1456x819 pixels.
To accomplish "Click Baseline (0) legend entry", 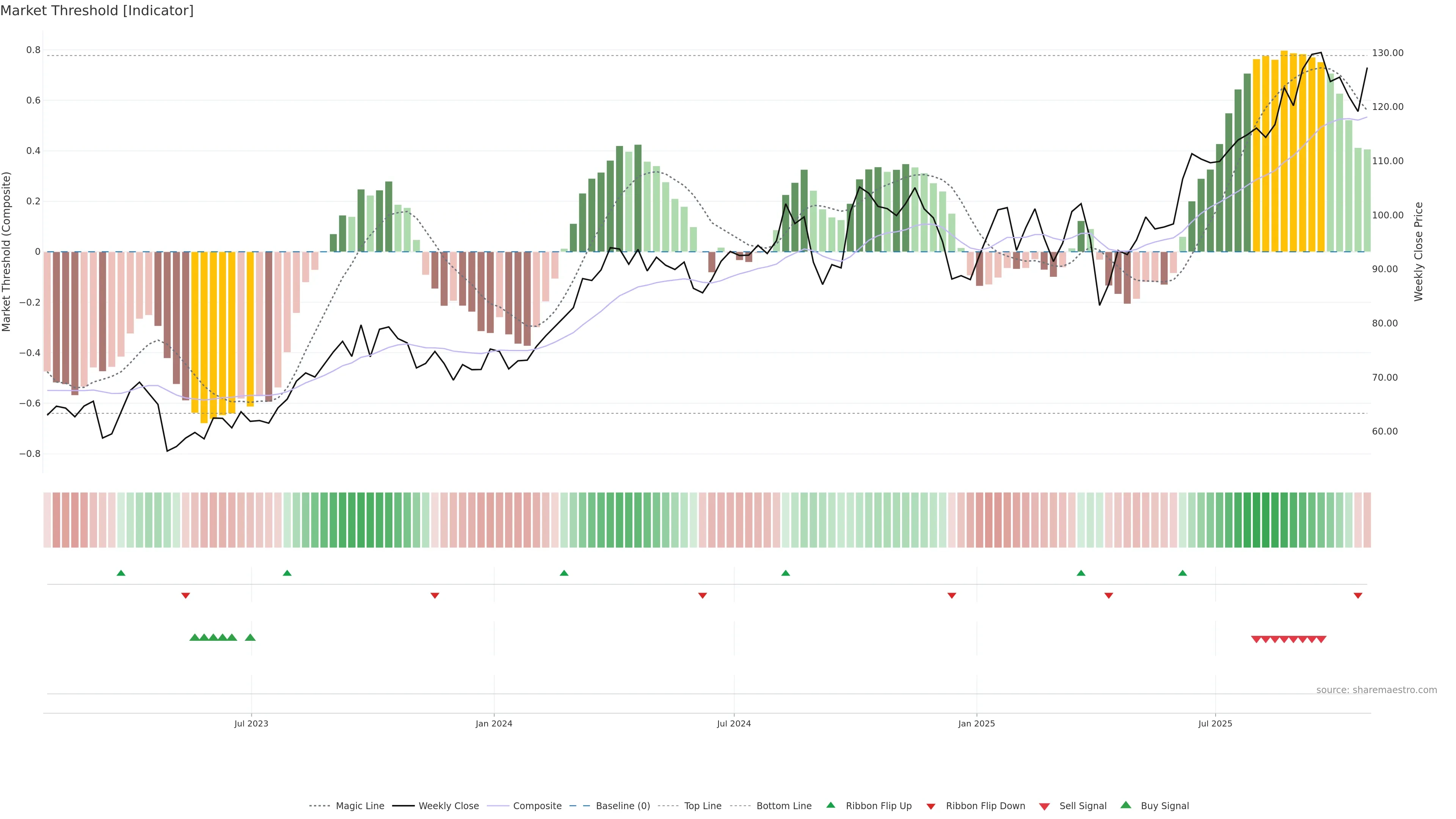I will click(x=623, y=805).
